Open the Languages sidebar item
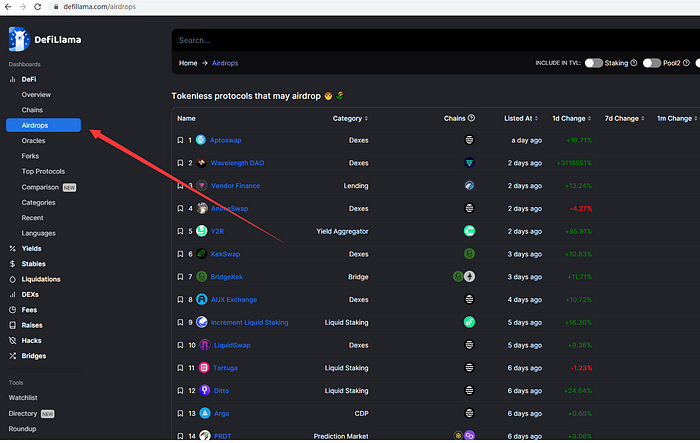Image resolution: width=700 pixels, height=443 pixels. (38, 233)
